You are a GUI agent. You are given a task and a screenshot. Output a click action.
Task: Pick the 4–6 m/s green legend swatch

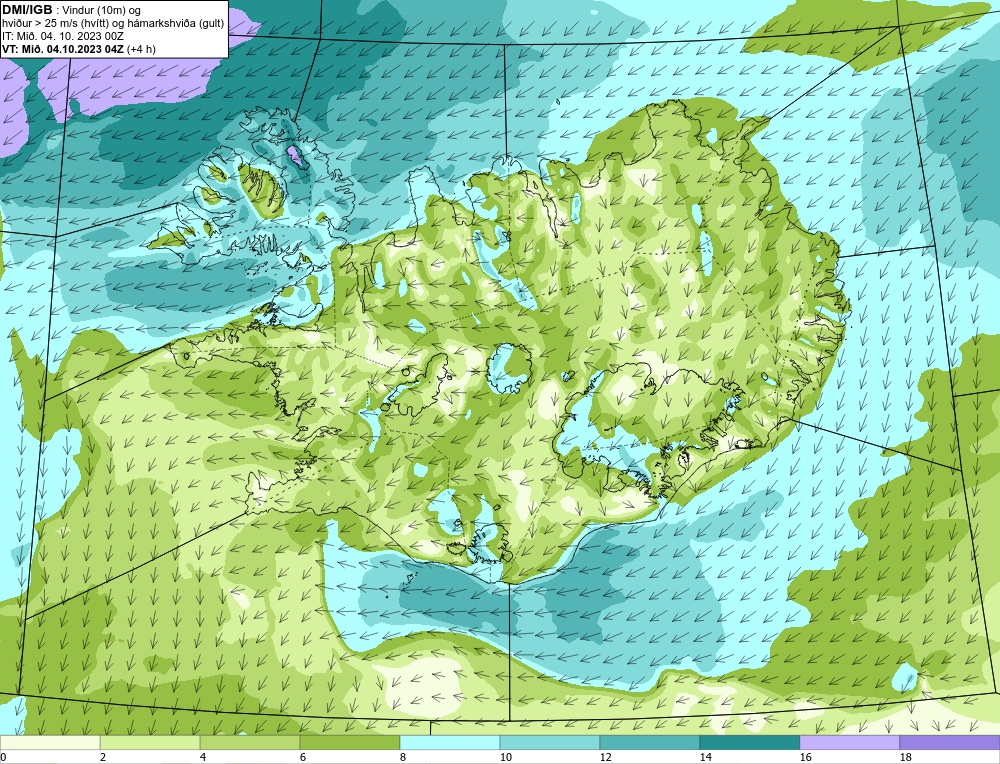250,742
